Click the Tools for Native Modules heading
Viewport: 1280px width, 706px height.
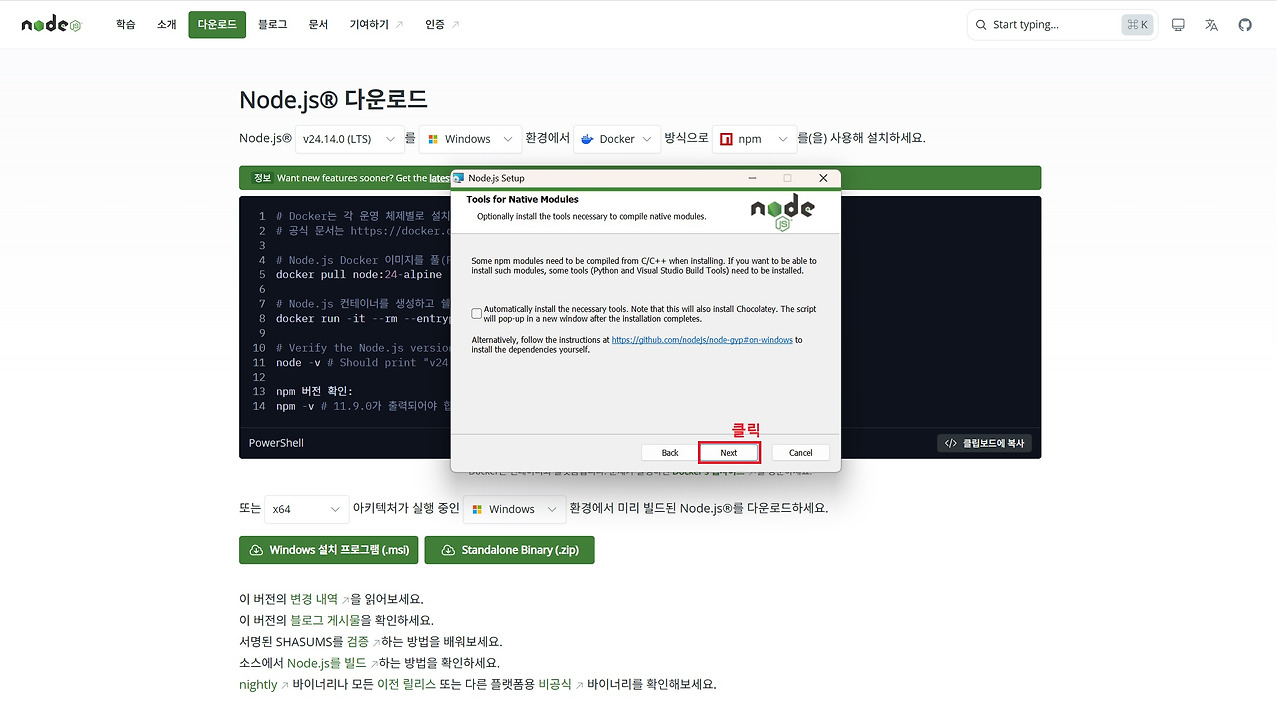pos(522,200)
